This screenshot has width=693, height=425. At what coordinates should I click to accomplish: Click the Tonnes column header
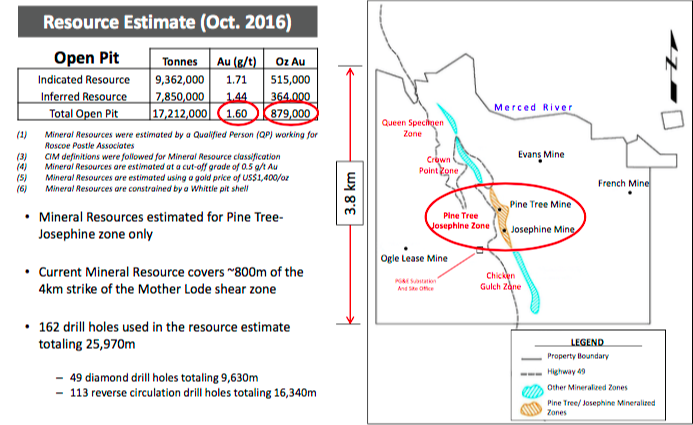181,61
